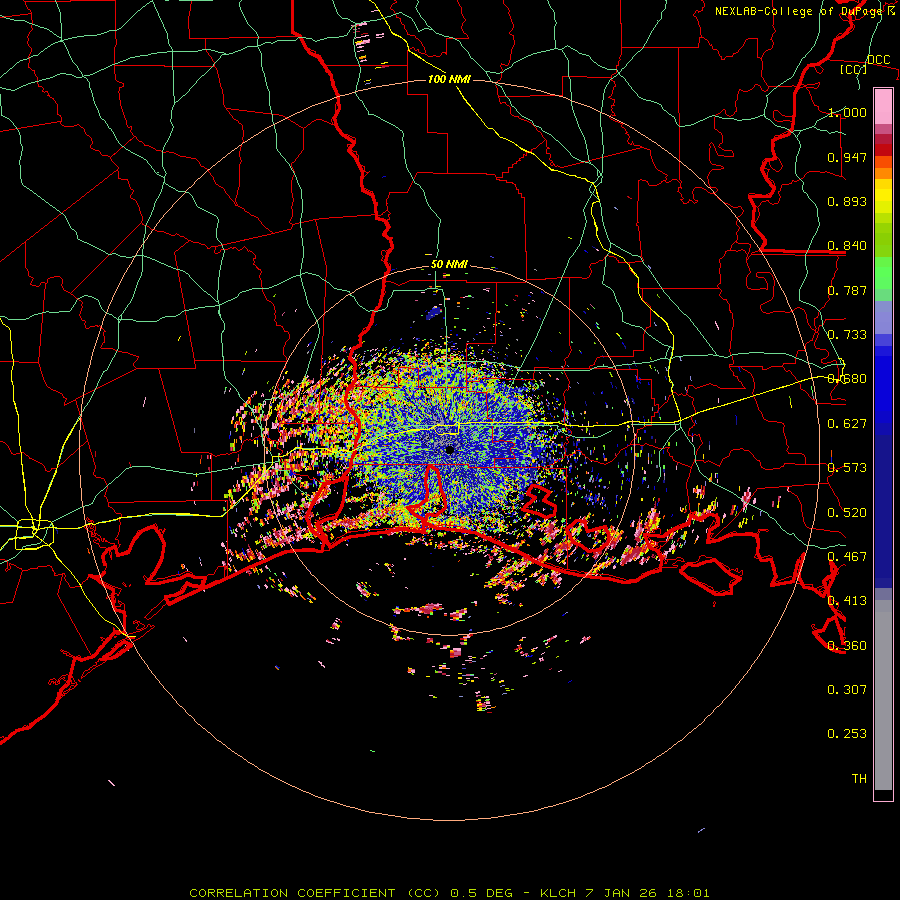This screenshot has height=900, width=900.
Task: Click the 50 NMI range ring label
Action: click(449, 265)
